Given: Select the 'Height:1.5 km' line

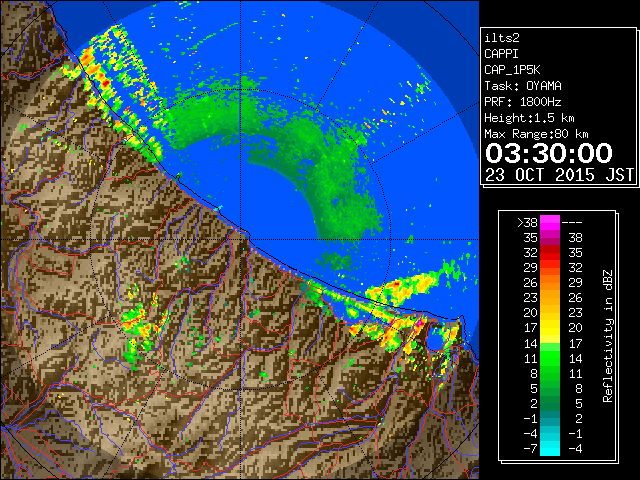Looking at the screenshot, I should [529, 118].
